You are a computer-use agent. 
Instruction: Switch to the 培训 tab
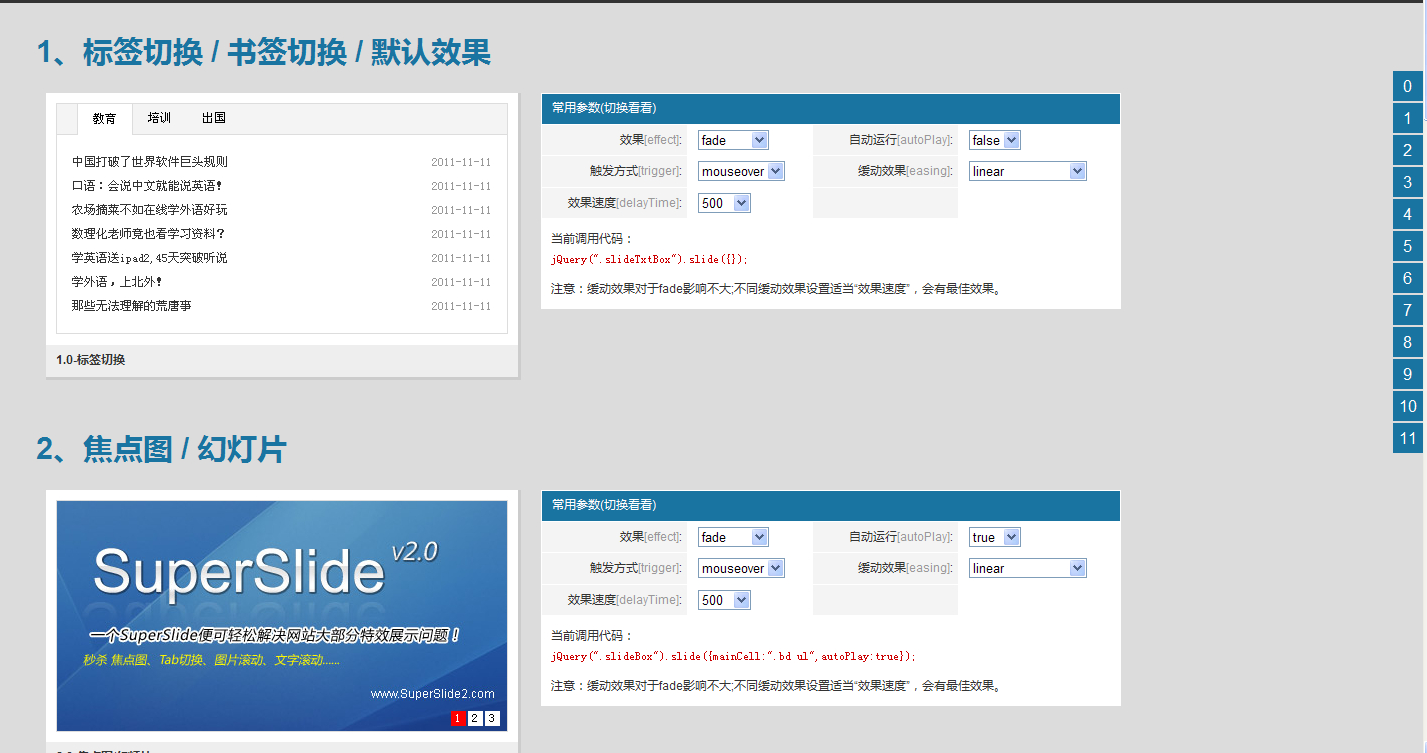tap(159, 118)
